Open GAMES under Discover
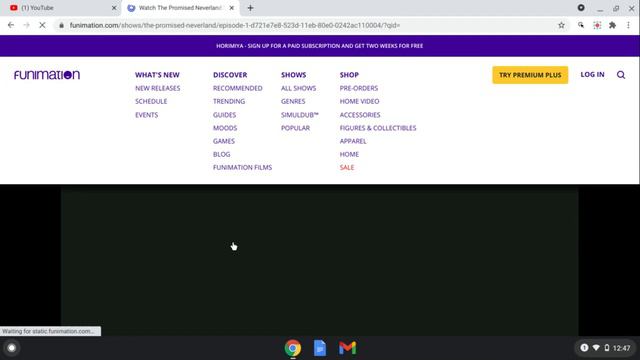640x360 pixels. click(x=224, y=141)
